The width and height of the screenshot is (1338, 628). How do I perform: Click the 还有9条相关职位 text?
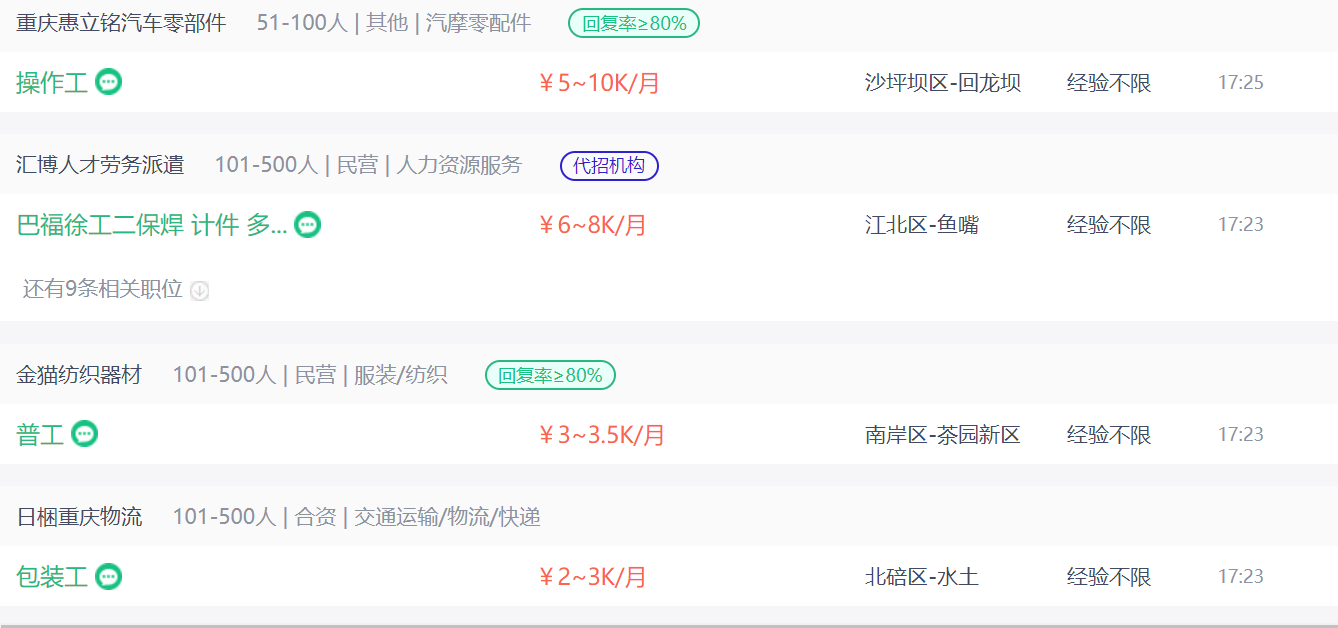[103, 290]
